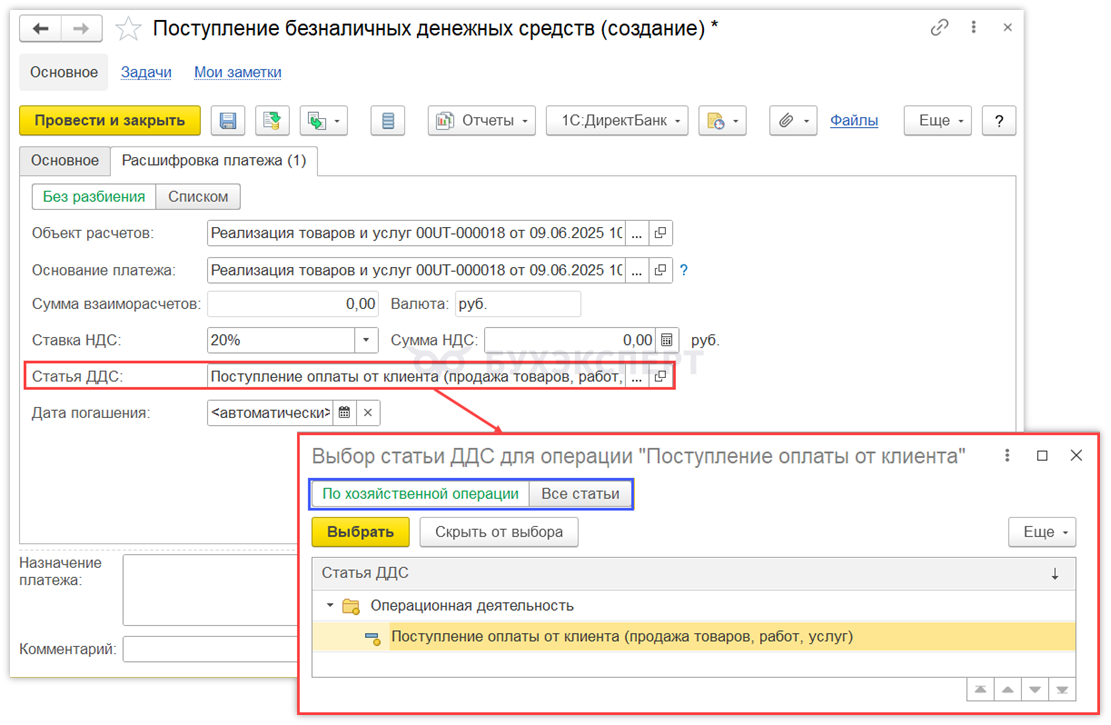Open the Мои заметки section
1111x725 pixels.
237,72
